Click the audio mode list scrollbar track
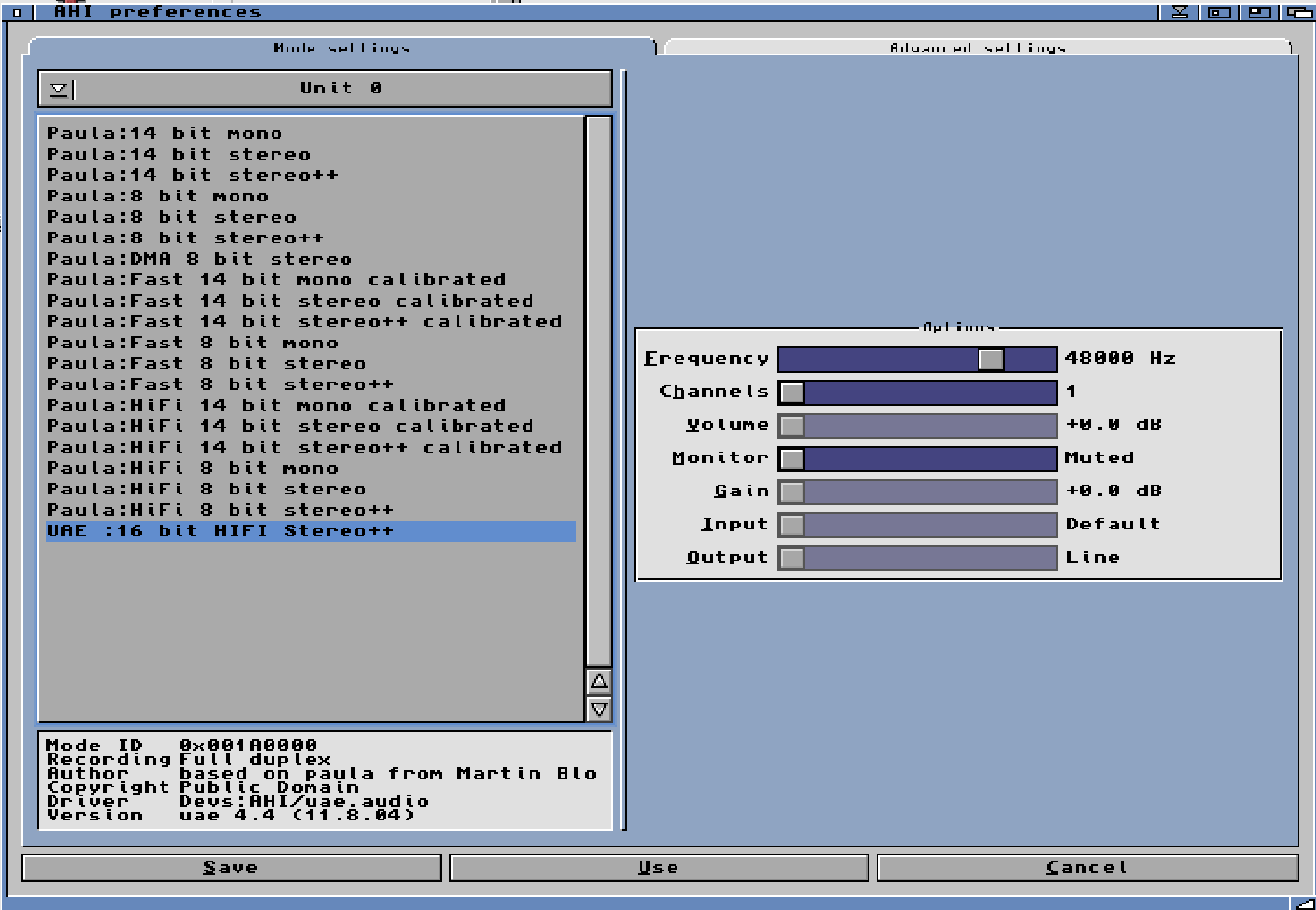The width and height of the screenshot is (1316, 910). 599,389
